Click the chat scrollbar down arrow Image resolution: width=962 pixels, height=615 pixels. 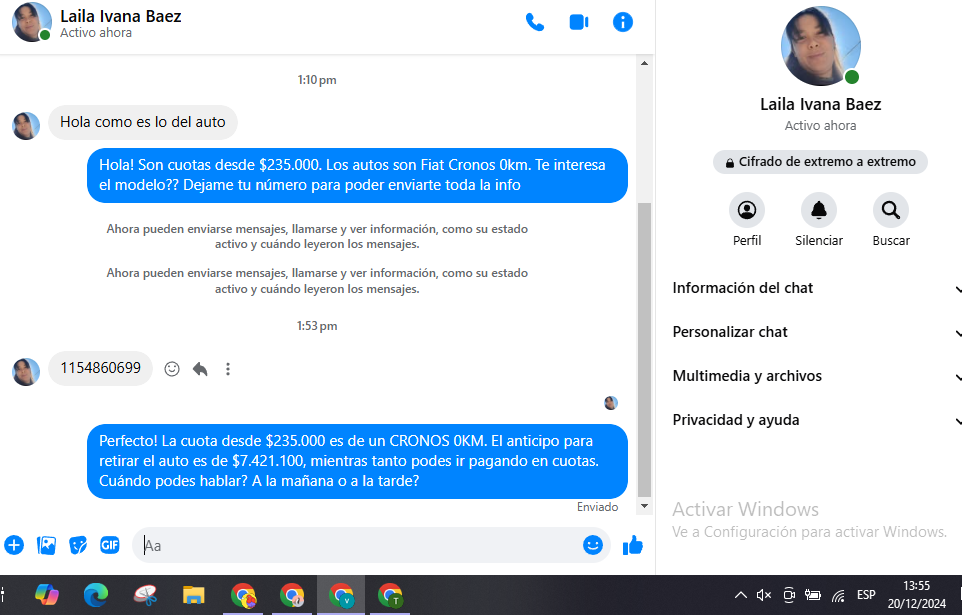click(x=644, y=506)
